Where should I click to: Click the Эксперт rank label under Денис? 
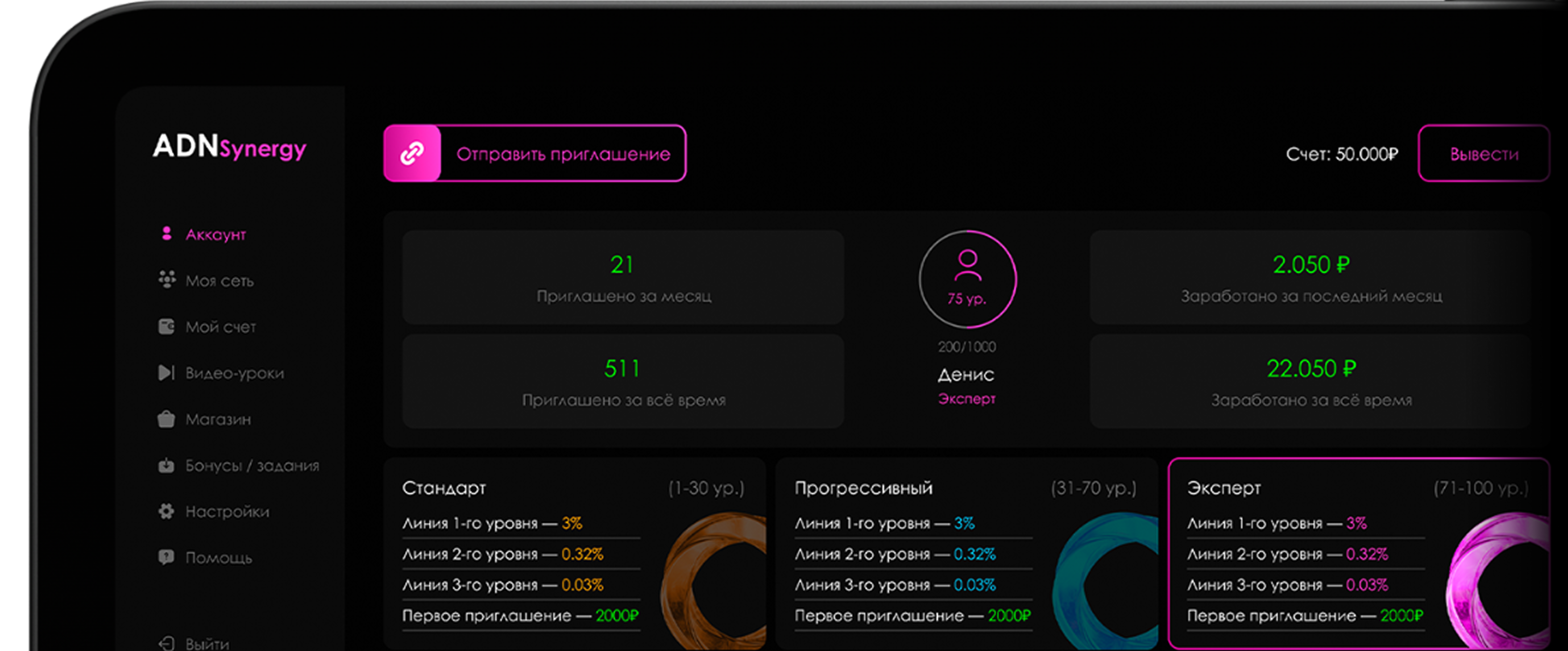tap(967, 399)
